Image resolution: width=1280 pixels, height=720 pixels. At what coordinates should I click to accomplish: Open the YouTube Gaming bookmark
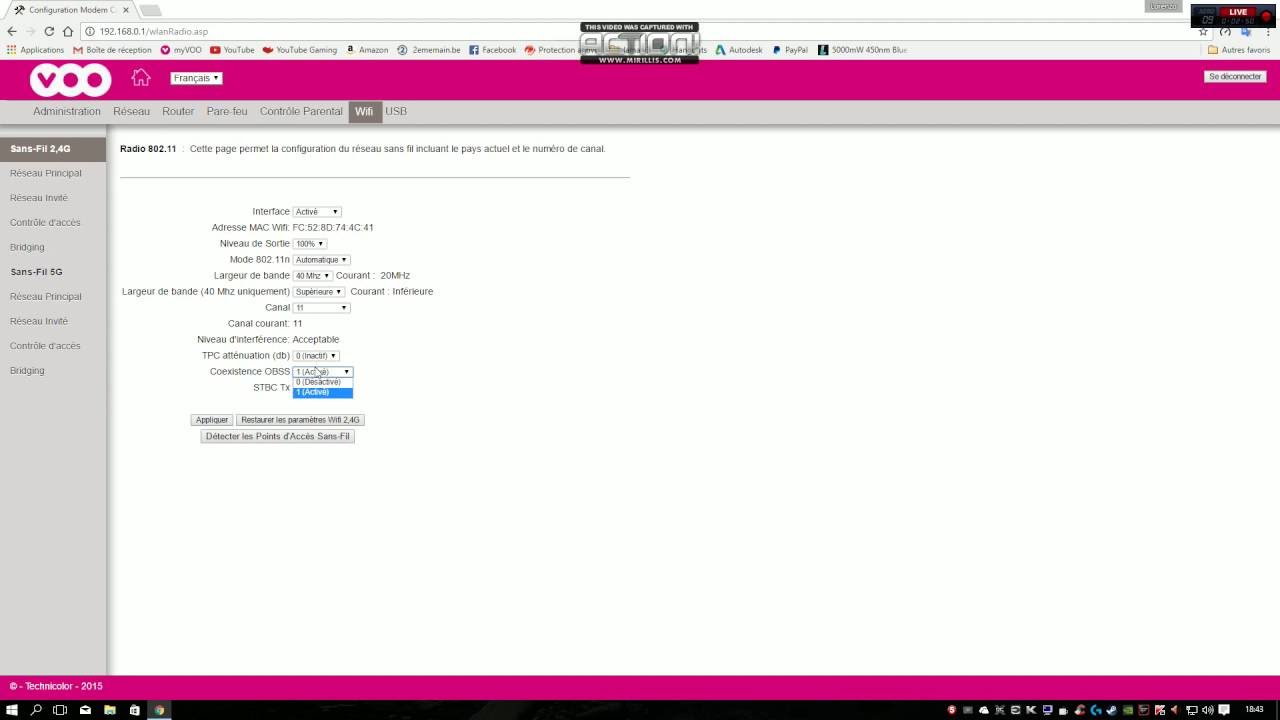click(300, 50)
